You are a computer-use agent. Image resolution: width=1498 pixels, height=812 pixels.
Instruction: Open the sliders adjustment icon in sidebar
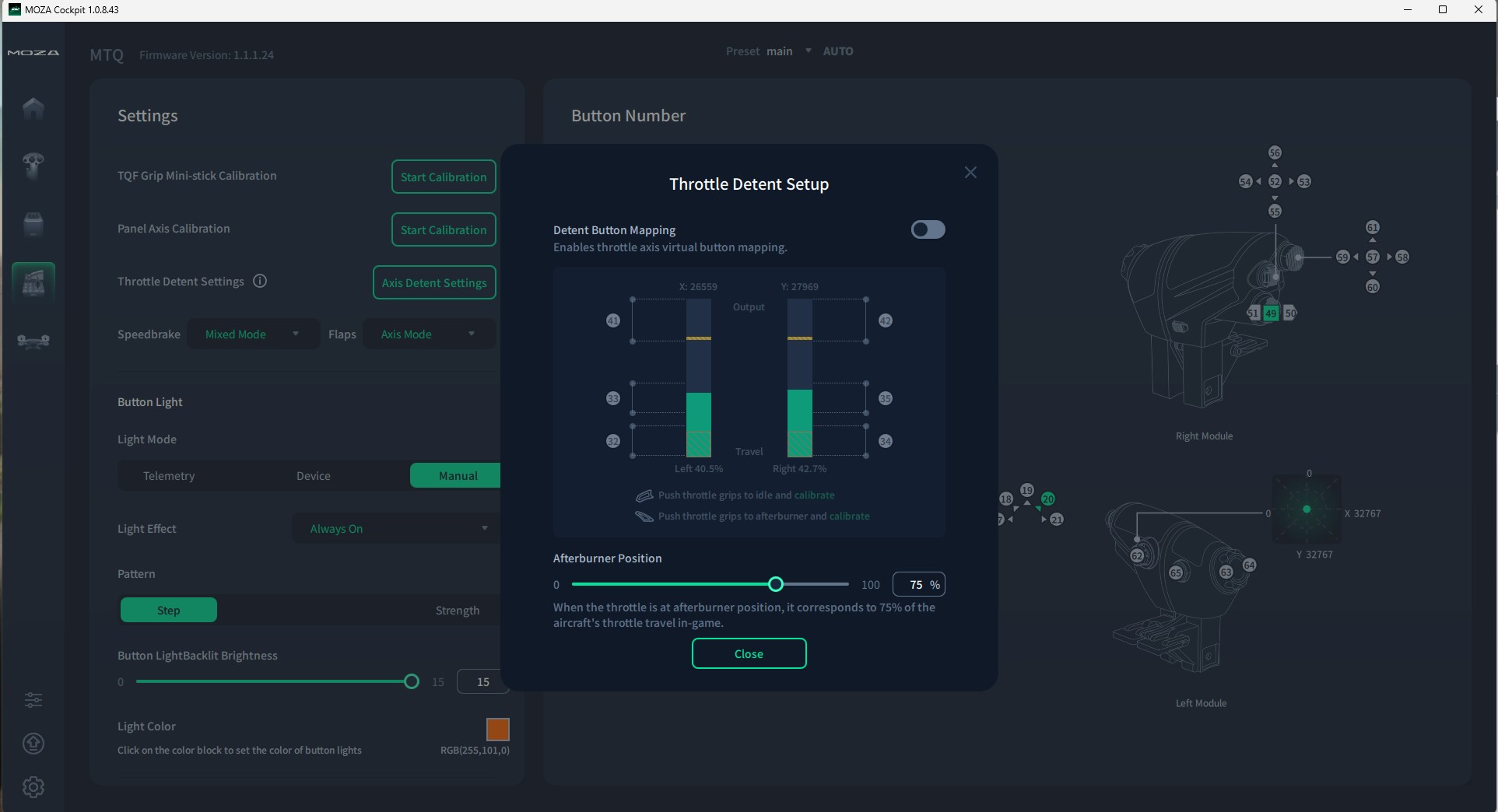tap(33, 700)
